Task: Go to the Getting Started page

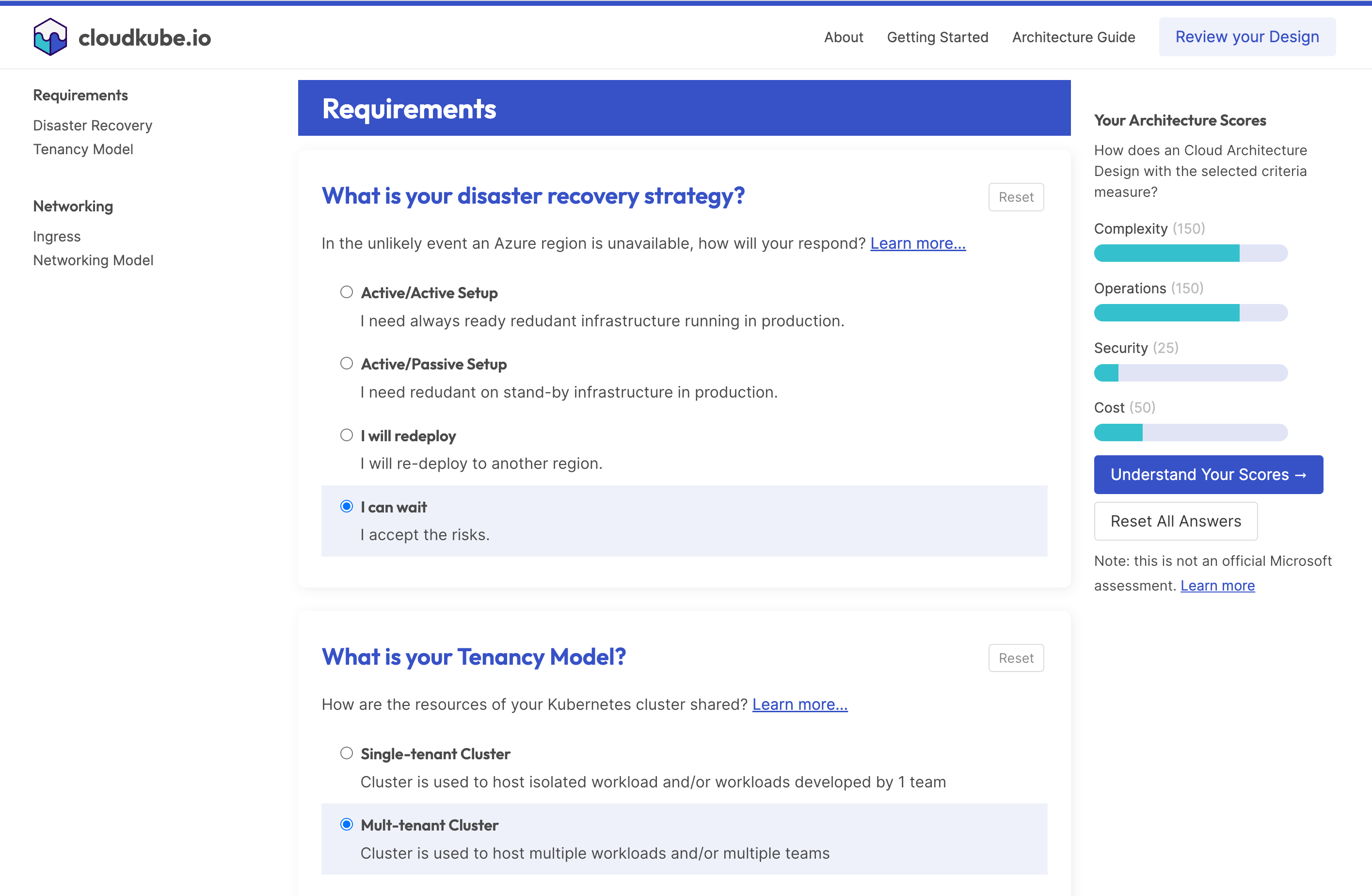Action: pyautogui.click(x=937, y=37)
